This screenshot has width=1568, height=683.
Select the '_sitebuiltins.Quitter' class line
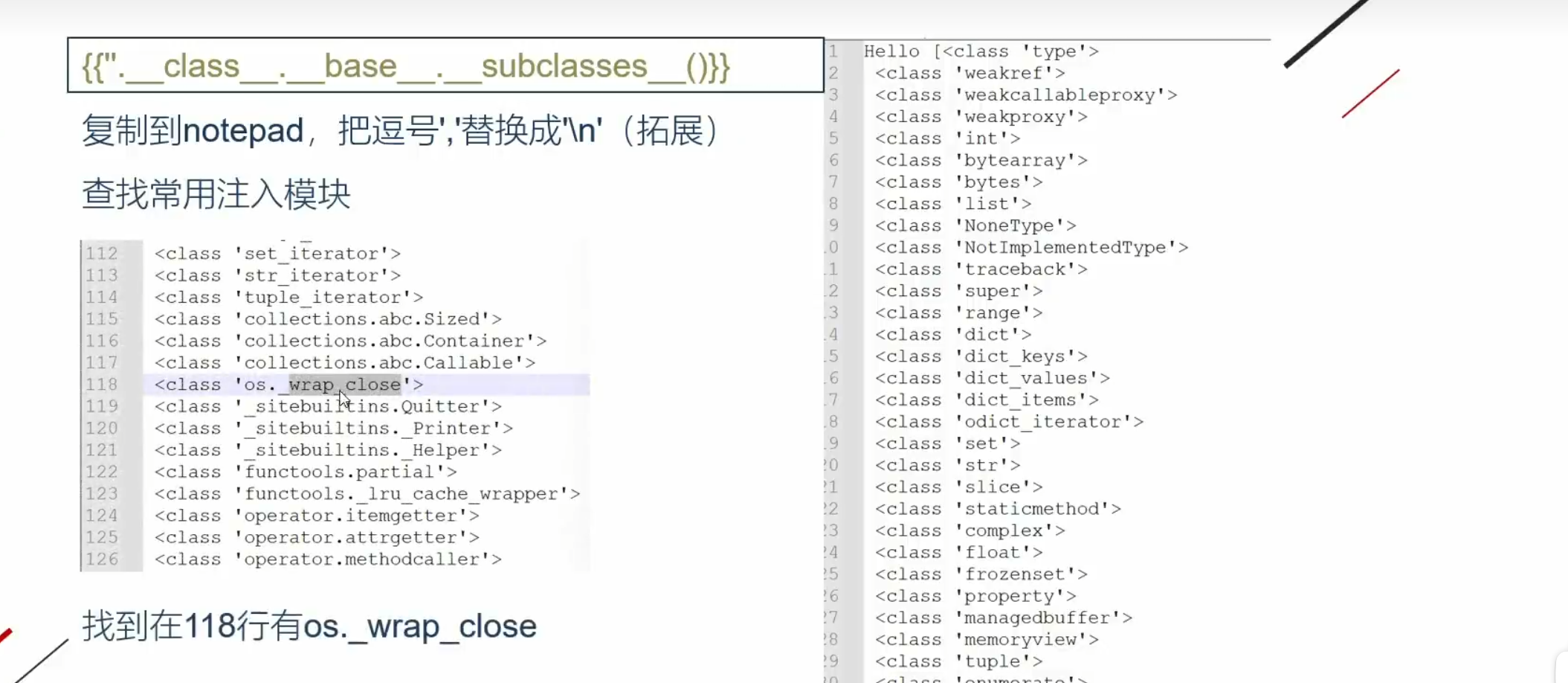click(328, 406)
